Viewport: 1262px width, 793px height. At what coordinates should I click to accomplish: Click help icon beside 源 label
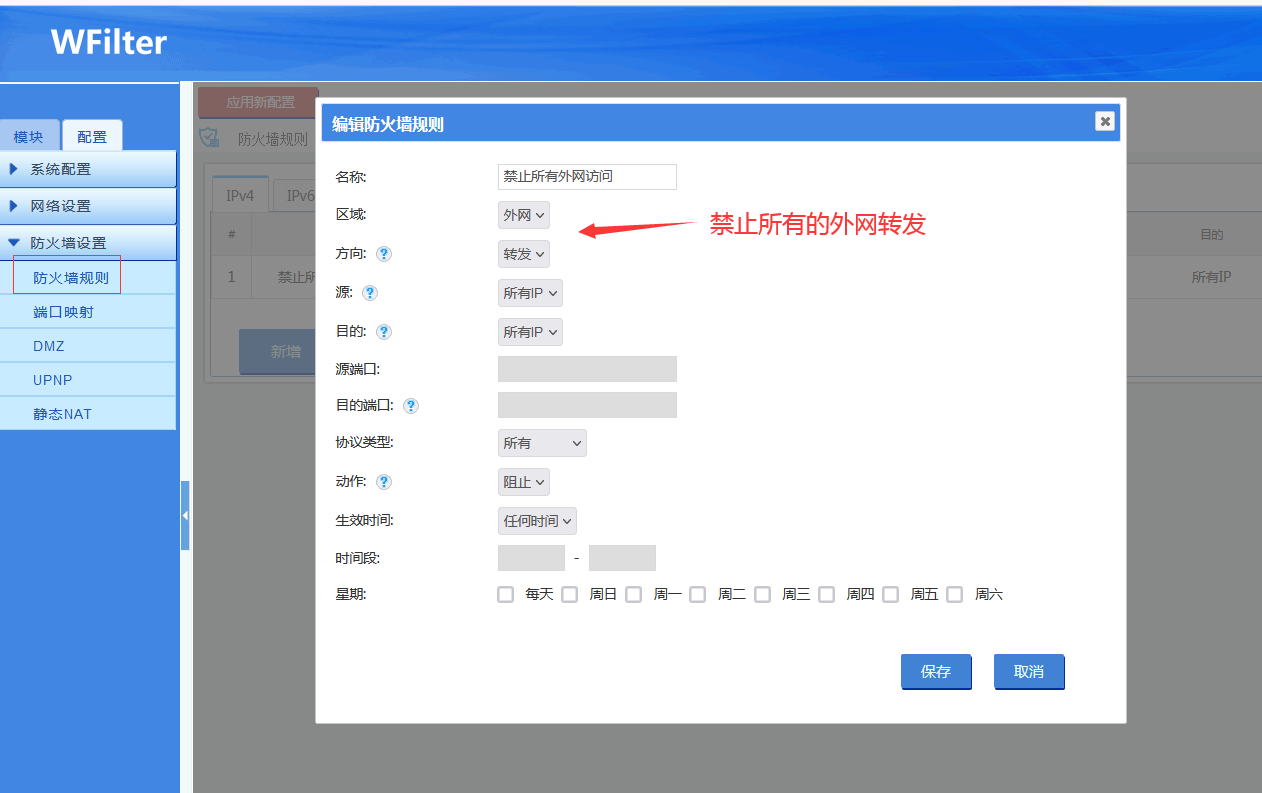pos(370,293)
